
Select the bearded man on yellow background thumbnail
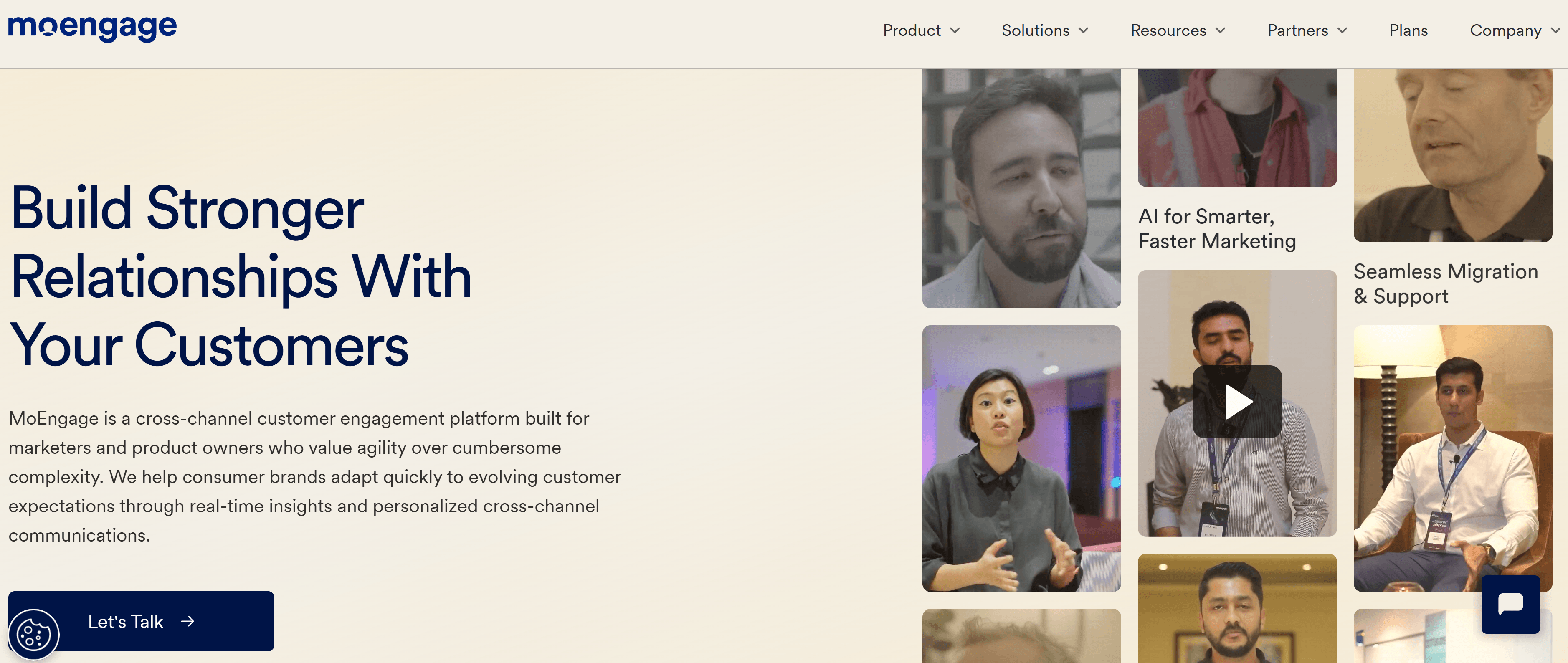(x=1237, y=608)
